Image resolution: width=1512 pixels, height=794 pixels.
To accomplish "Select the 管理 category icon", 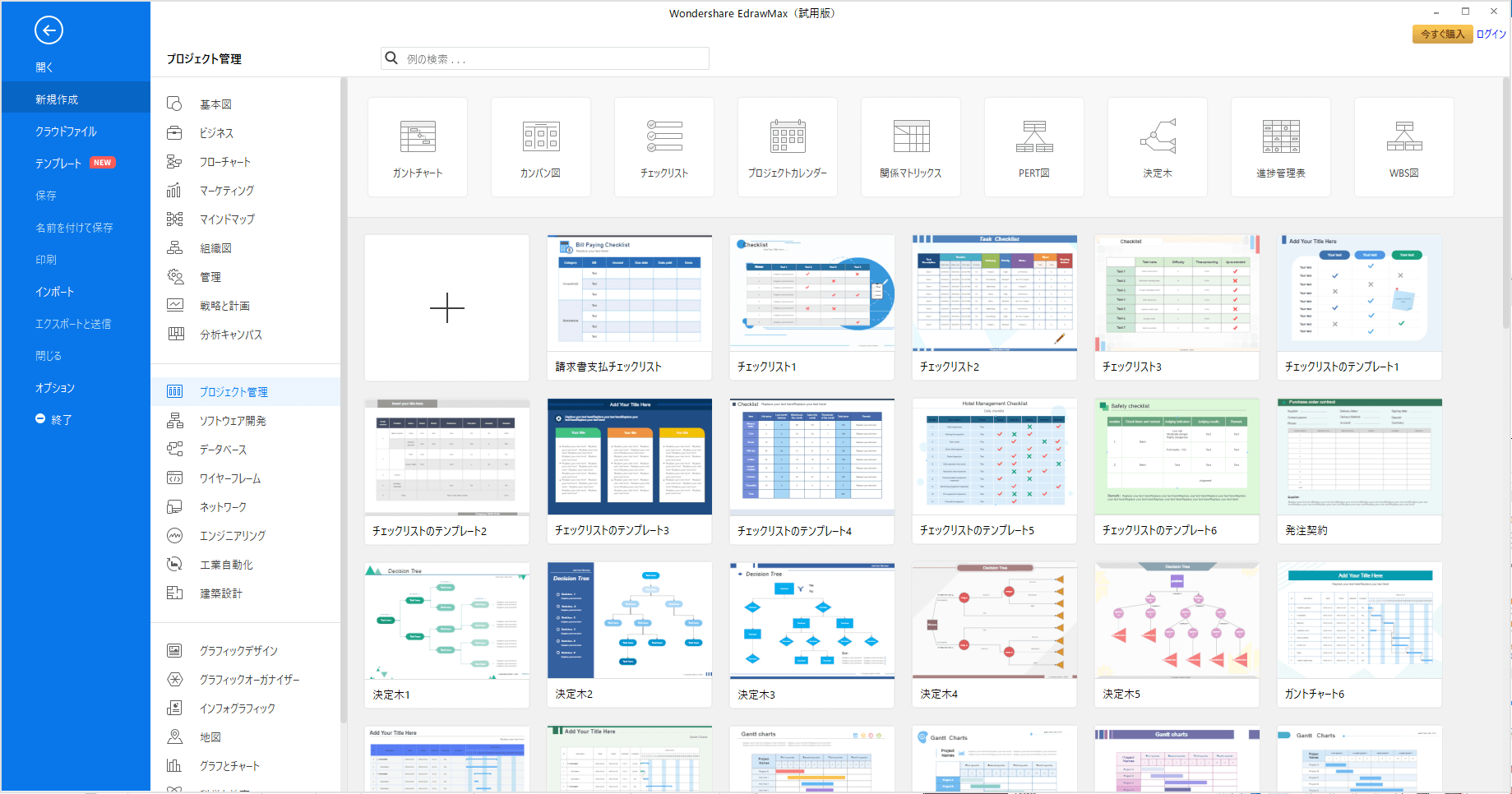I will click(174, 276).
